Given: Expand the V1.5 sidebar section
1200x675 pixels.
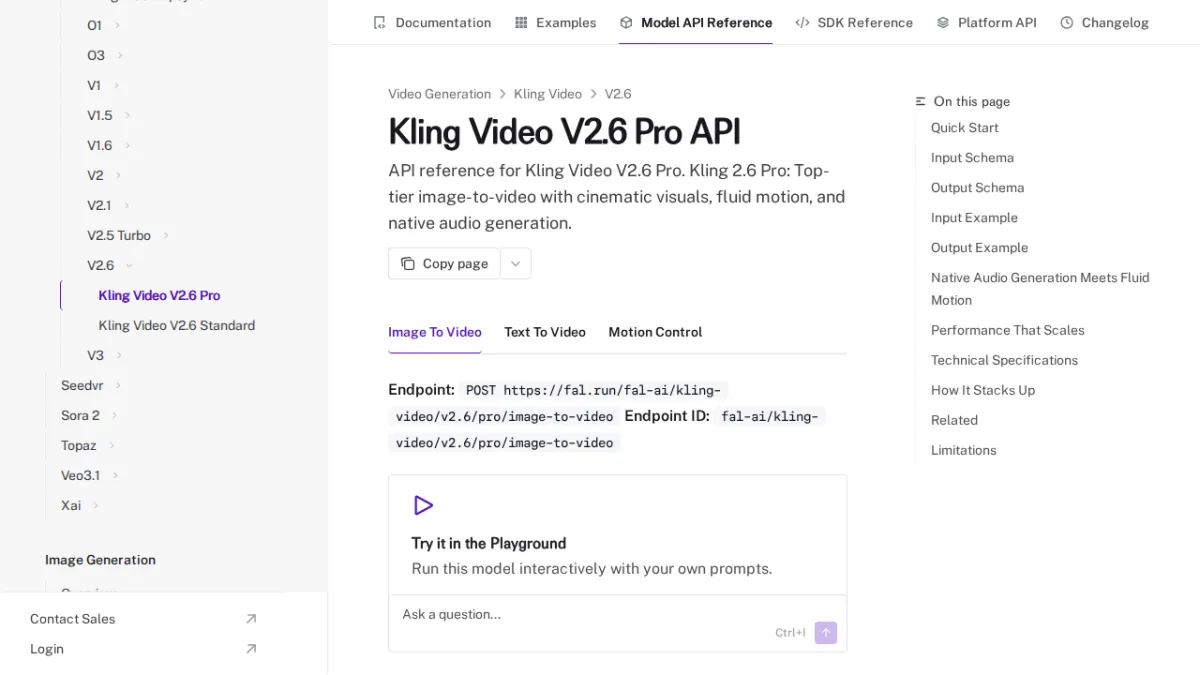Looking at the screenshot, I should coord(127,115).
